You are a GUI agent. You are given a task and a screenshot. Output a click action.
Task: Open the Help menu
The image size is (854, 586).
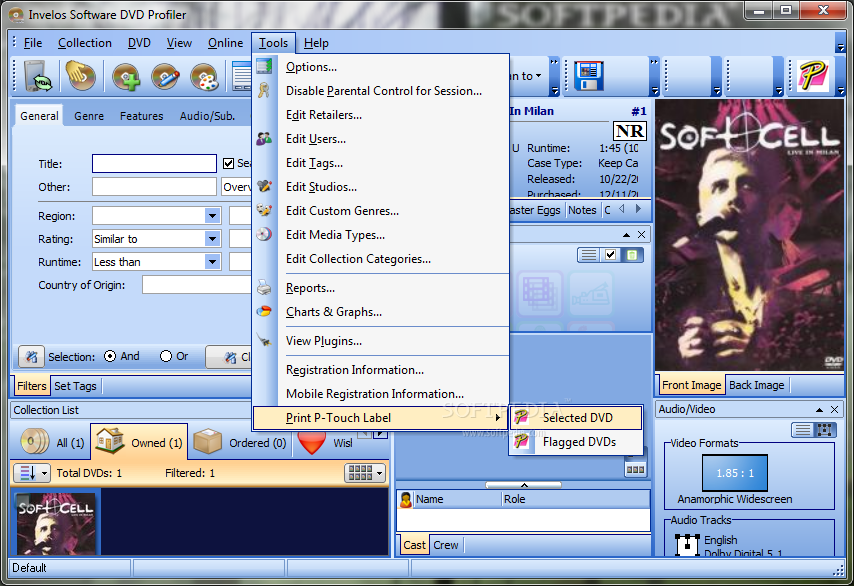(316, 43)
